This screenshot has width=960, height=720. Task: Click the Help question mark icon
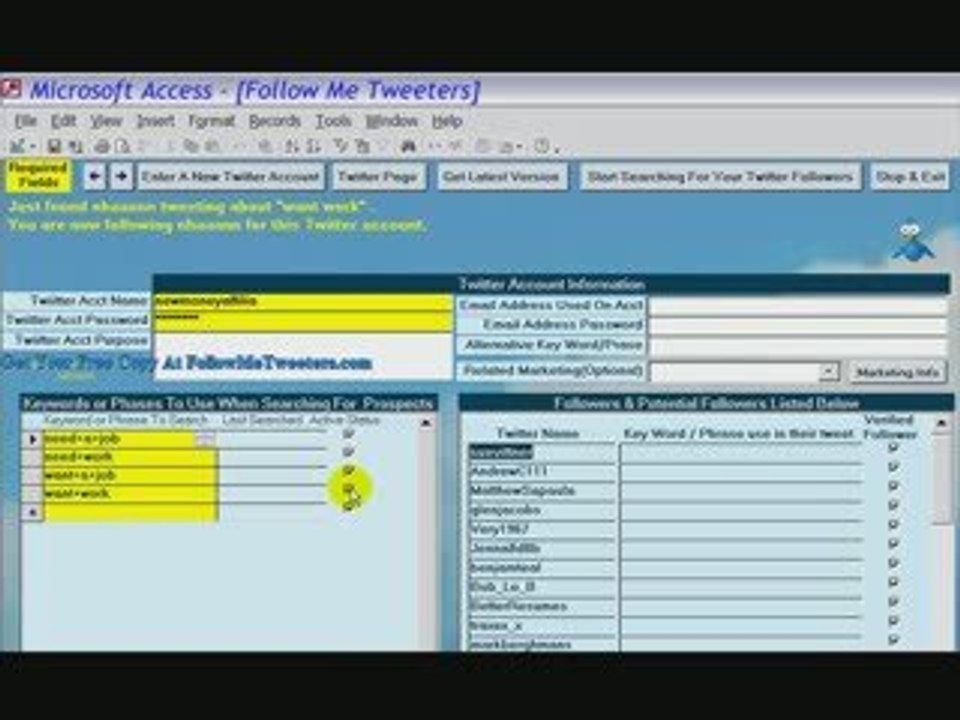[x=542, y=146]
